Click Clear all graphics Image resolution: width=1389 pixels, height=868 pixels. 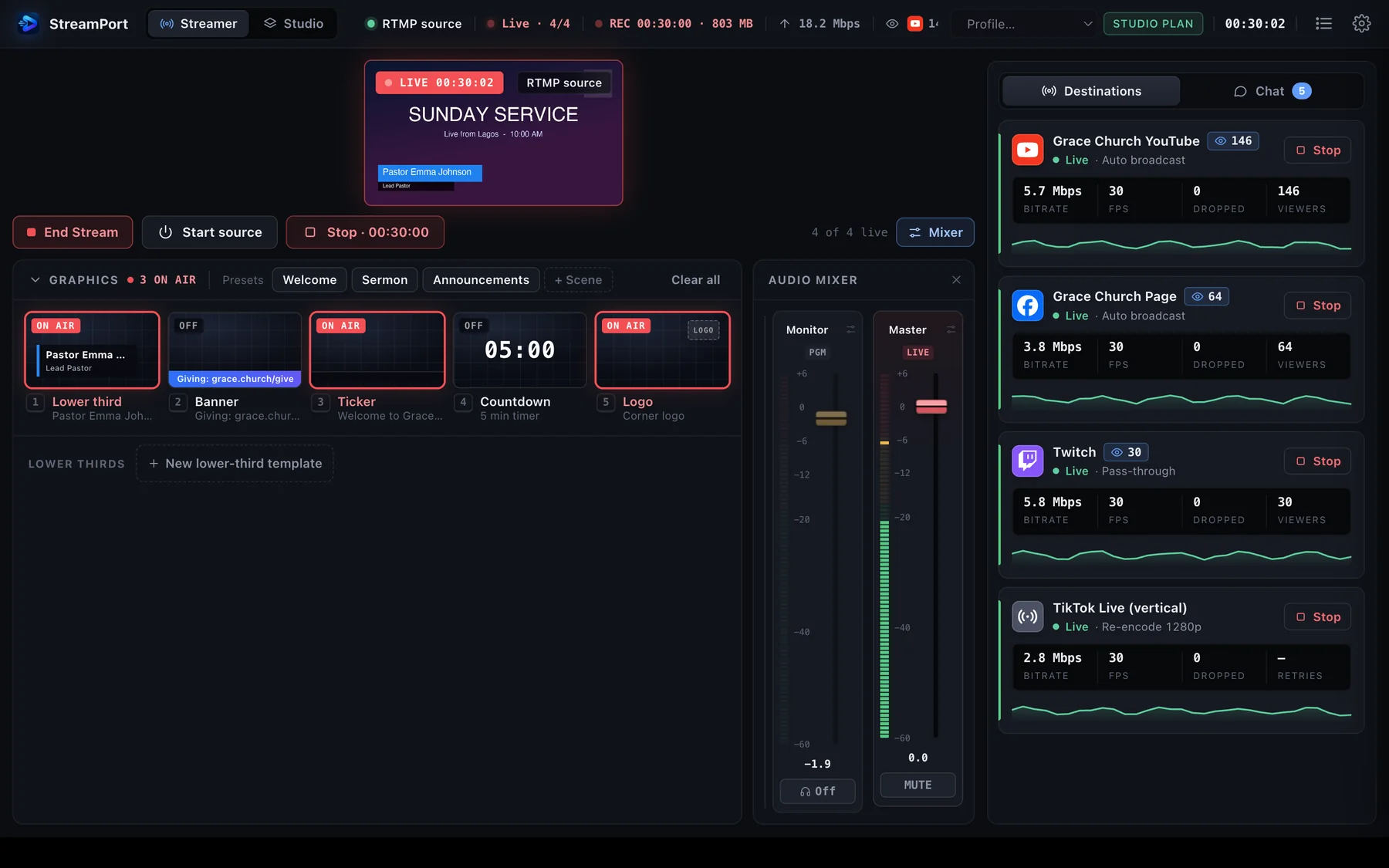(x=695, y=280)
